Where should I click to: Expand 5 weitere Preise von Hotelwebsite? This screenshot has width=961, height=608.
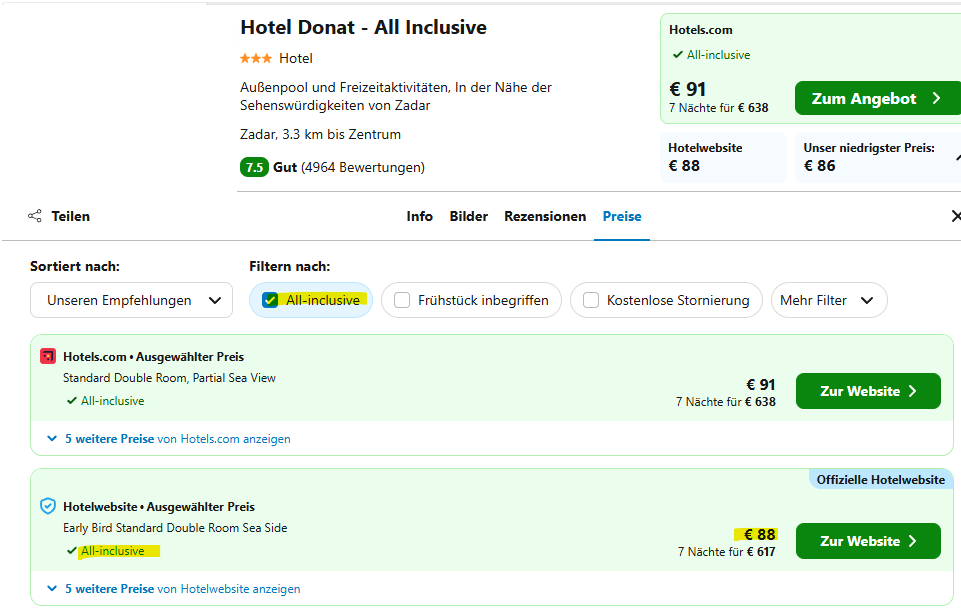pyautogui.click(x=173, y=589)
